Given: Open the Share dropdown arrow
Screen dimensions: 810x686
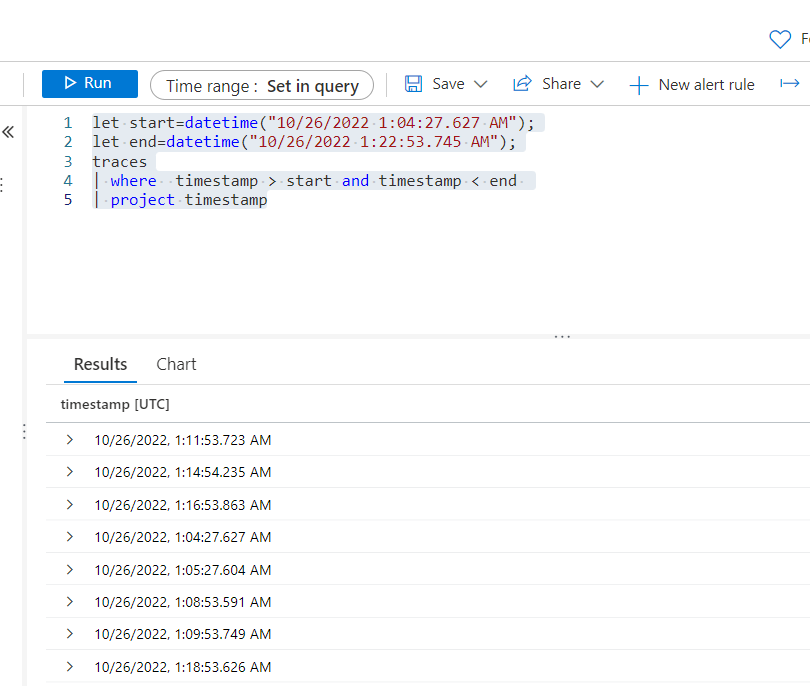Looking at the screenshot, I should (597, 84).
